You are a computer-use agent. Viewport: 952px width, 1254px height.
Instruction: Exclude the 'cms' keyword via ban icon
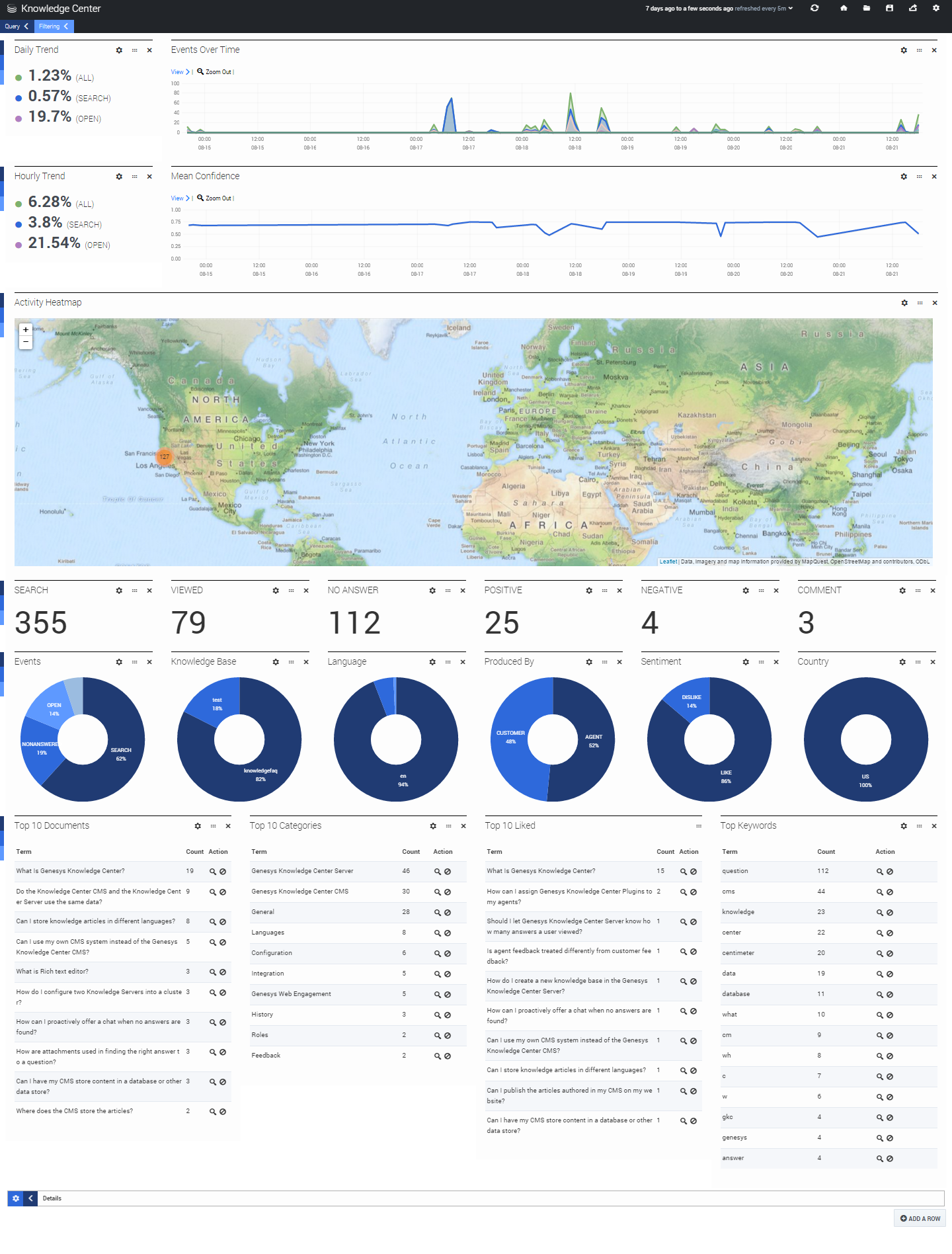pyautogui.click(x=890, y=892)
